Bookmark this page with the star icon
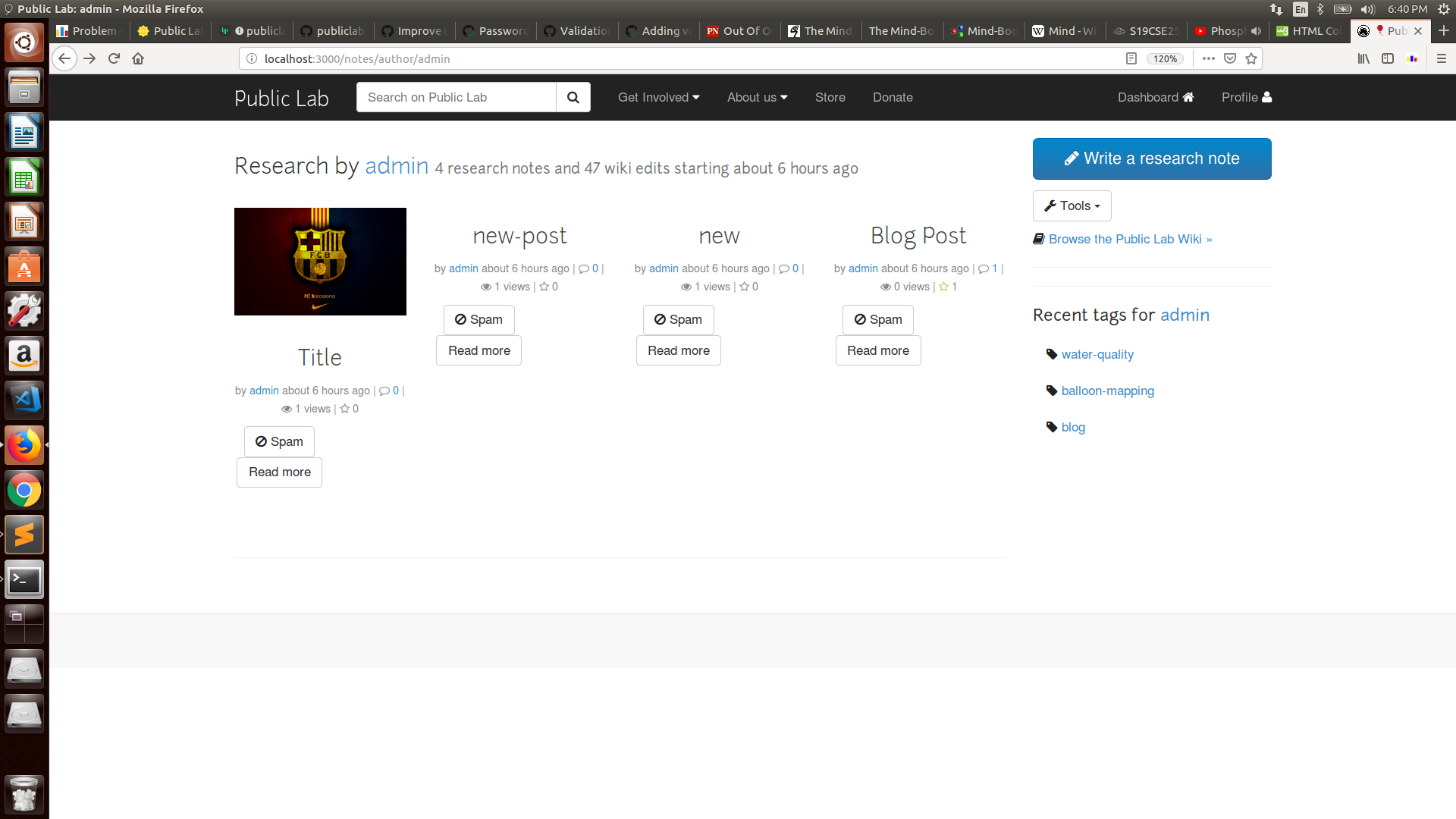1456x819 pixels. point(1251,58)
